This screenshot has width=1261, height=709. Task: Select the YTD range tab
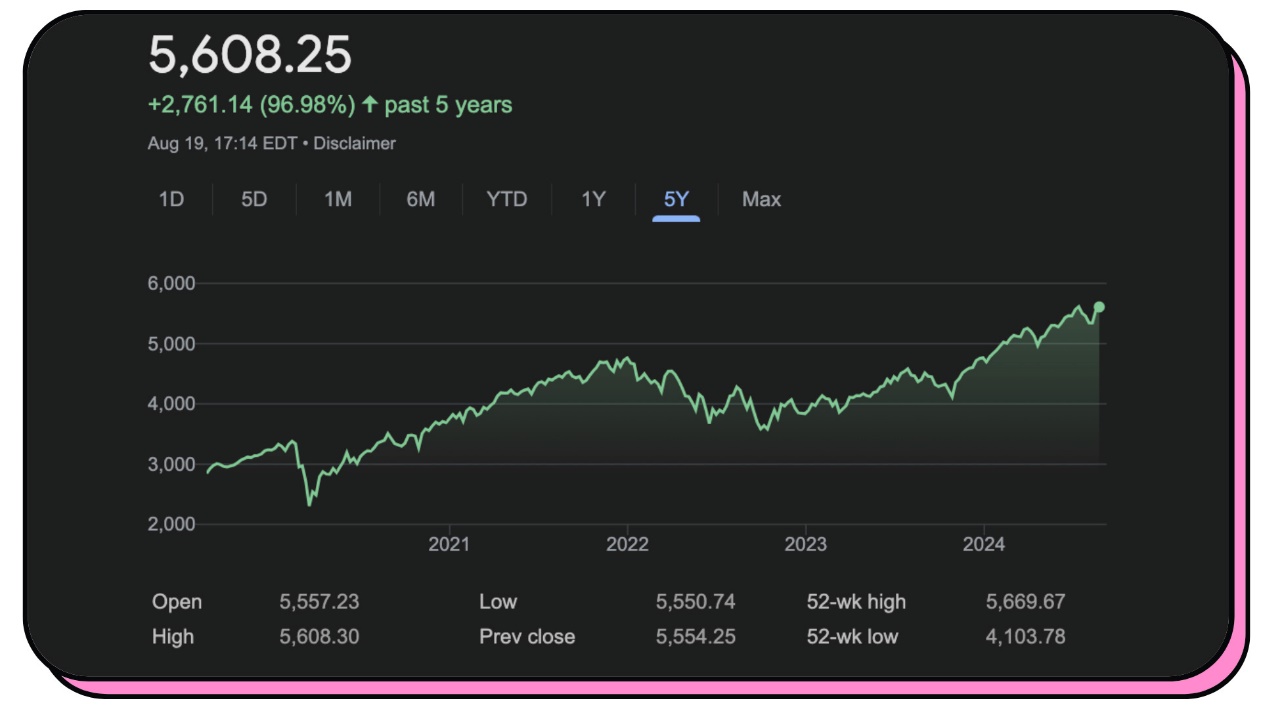[506, 199]
